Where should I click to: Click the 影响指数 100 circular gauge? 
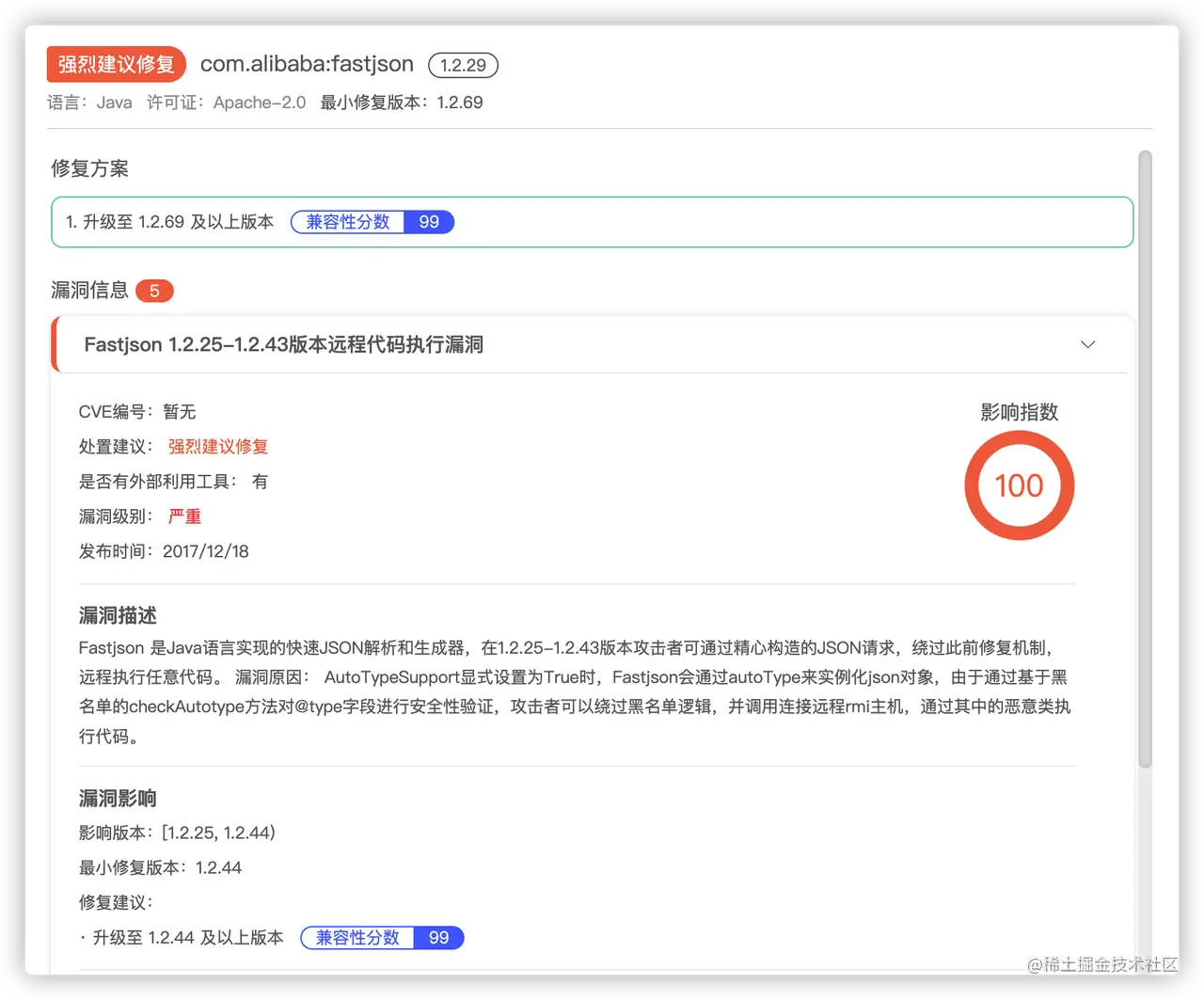1019,485
